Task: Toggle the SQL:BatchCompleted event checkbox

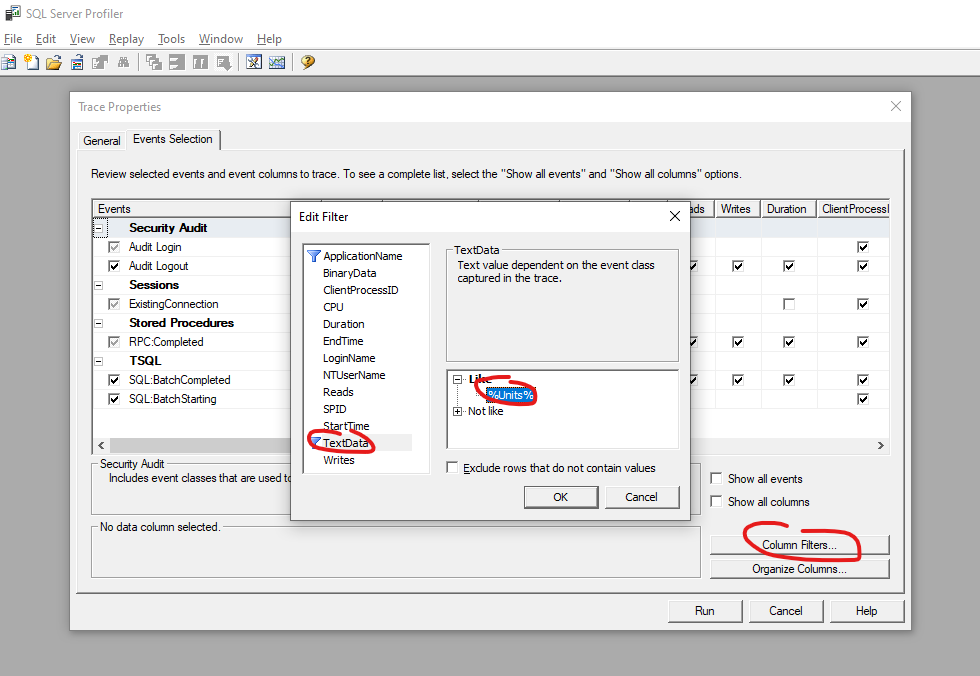Action: coord(114,380)
